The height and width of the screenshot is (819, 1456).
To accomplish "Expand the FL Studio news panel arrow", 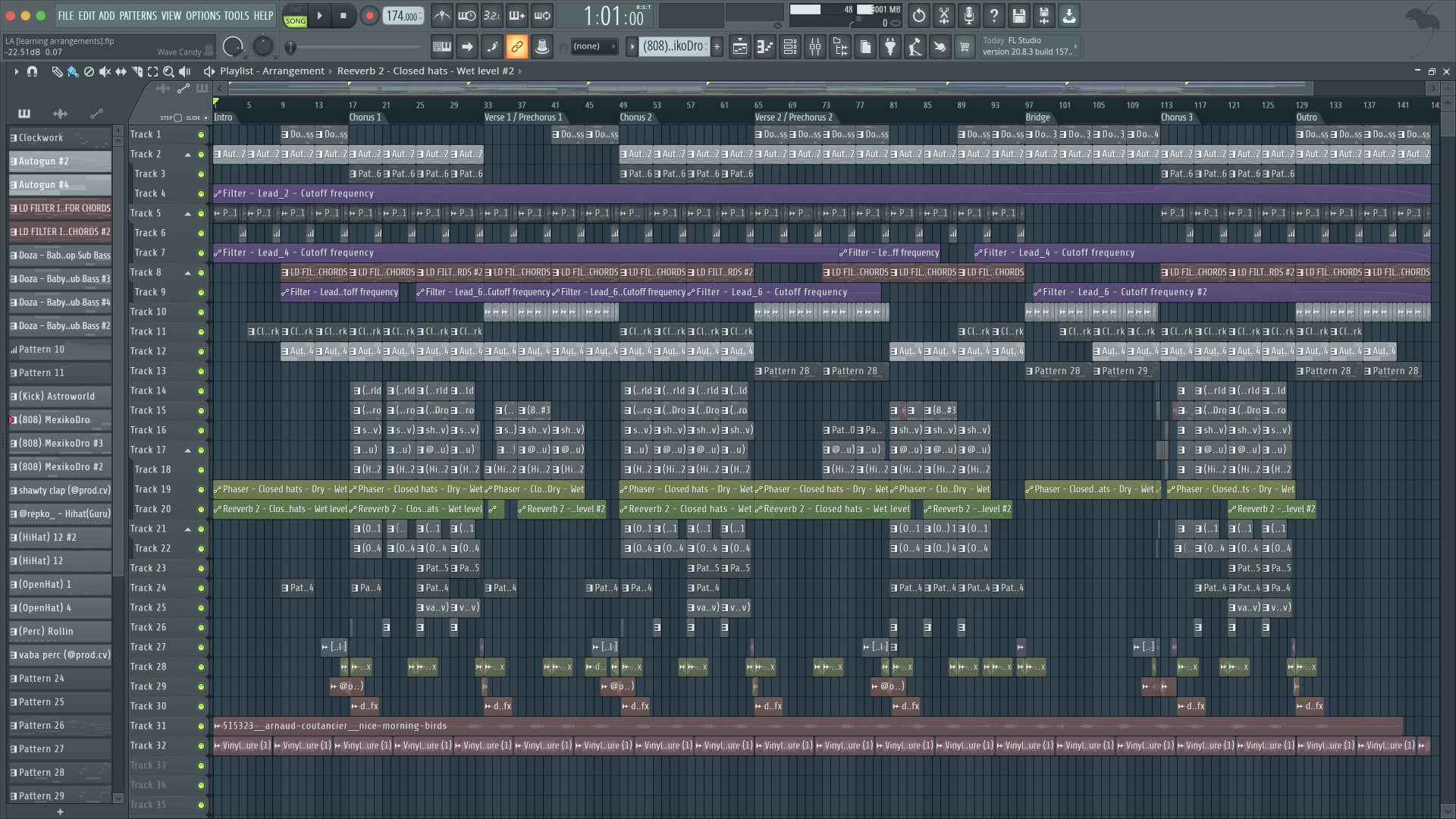I will click(x=1075, y=47).
